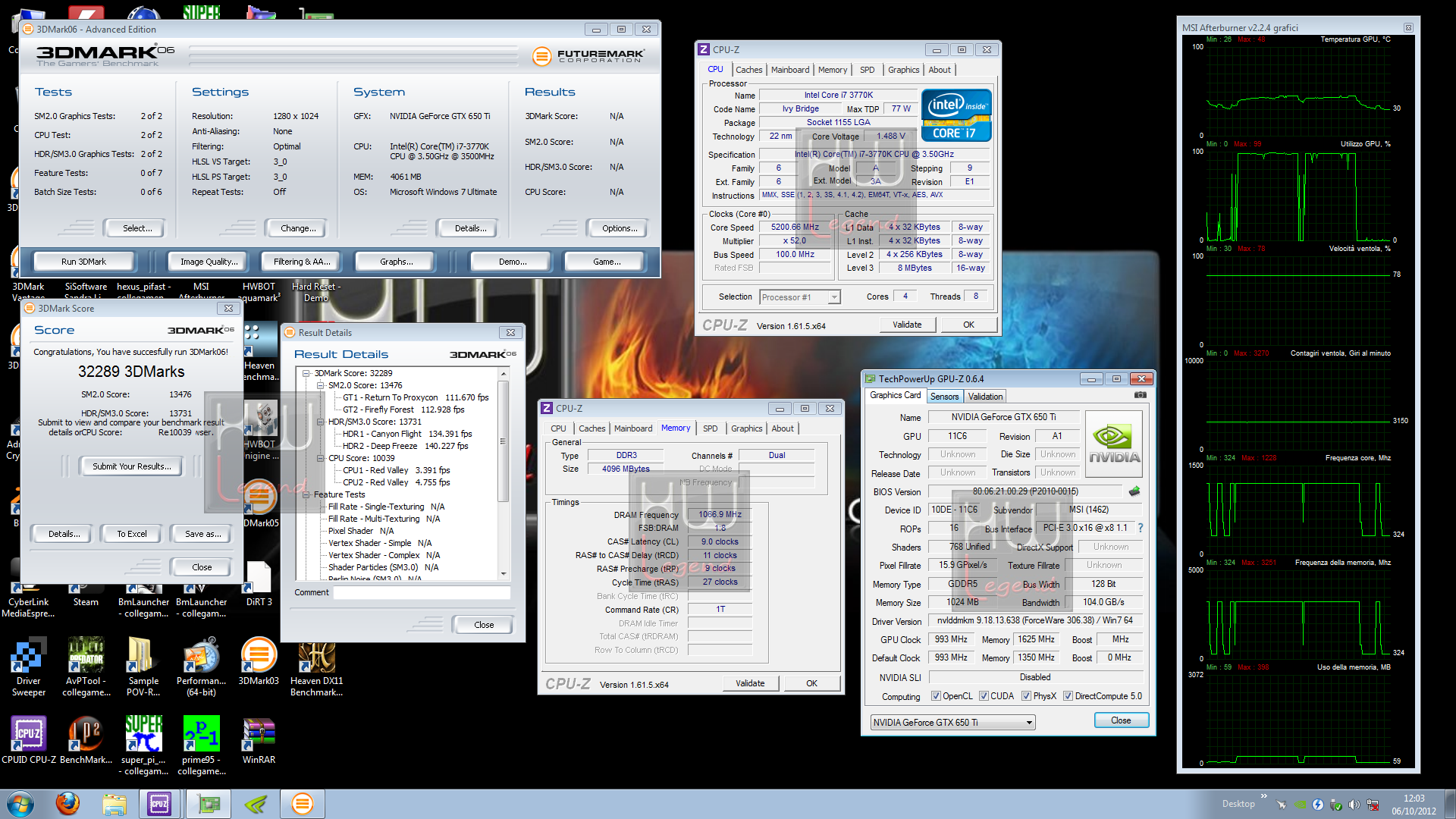Viewport: 1456px width, 819px height.
Task: Select the GT1 - Return To Proxycon row
Action: click(x=416, y=397)
